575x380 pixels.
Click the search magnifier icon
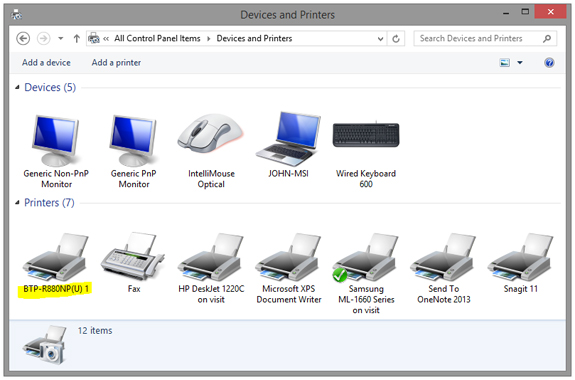(x=547, y=39)
